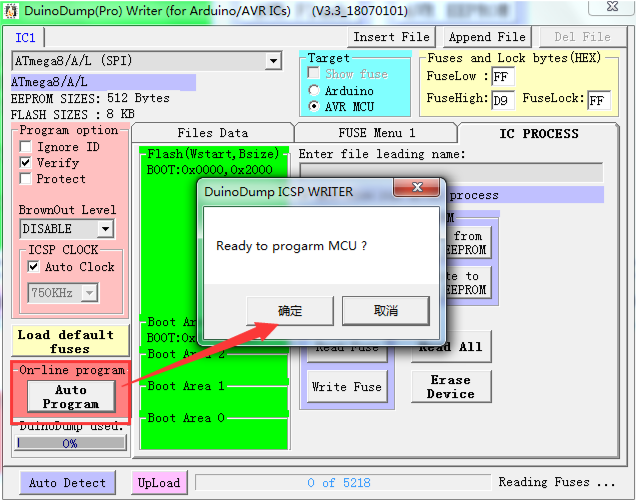The image size is (636, 500).
Task: Edit the FuseLow hex field
Action: [503, 77]
